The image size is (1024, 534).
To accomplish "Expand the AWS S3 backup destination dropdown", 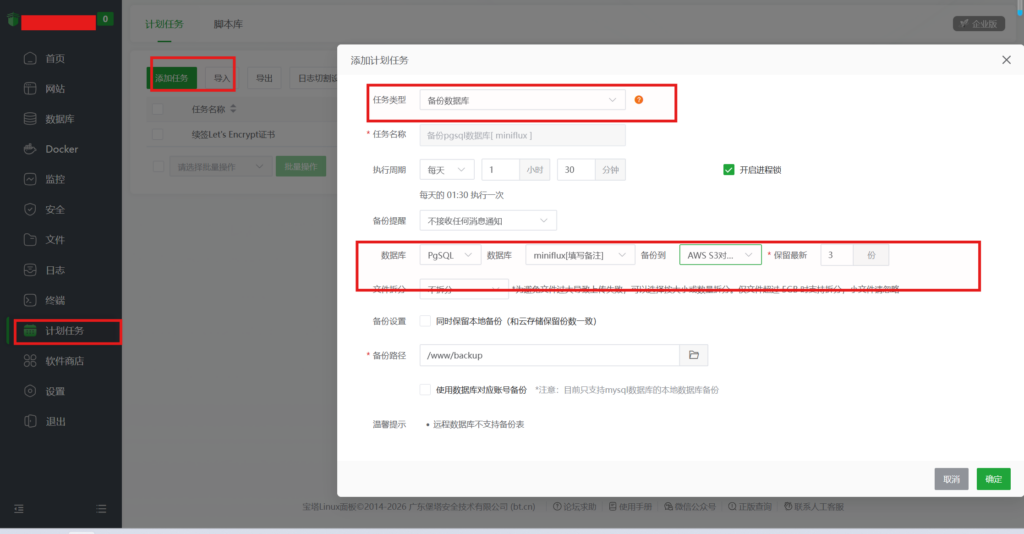I will click(x=720, y=255).
